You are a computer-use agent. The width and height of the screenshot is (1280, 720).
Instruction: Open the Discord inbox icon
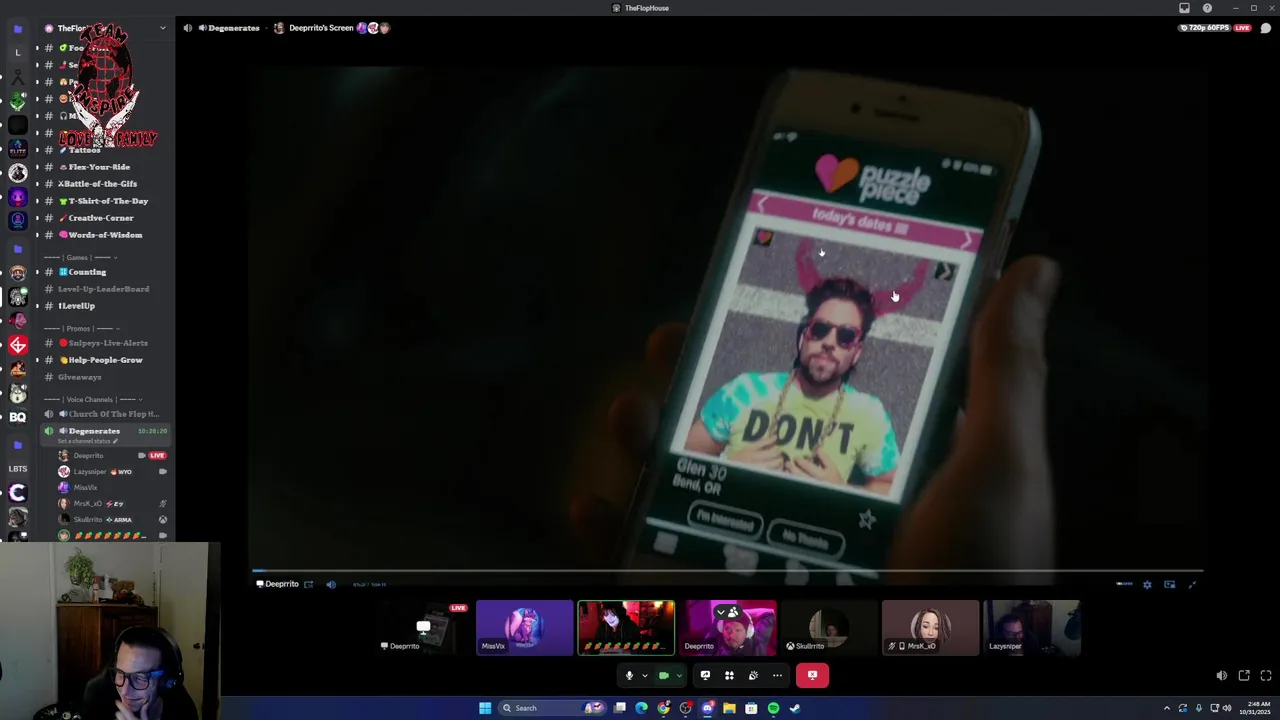1184,8
